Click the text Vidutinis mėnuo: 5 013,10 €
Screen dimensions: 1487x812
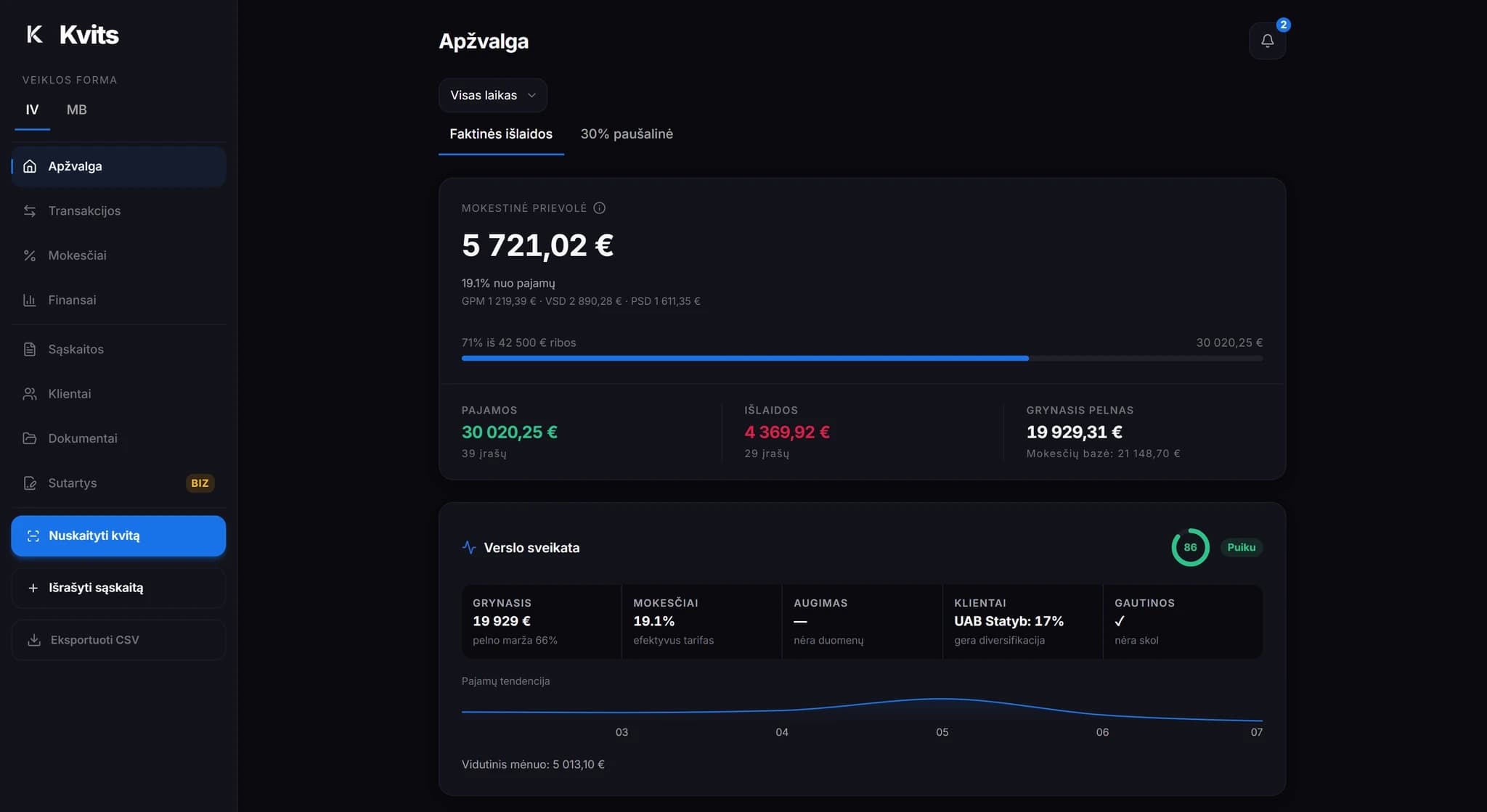tap(533, 764)
